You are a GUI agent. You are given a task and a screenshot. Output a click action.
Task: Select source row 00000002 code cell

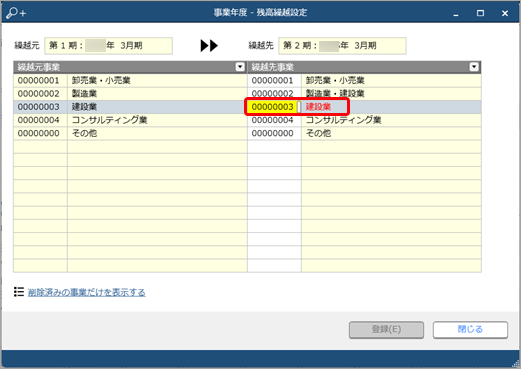[40, 94]
